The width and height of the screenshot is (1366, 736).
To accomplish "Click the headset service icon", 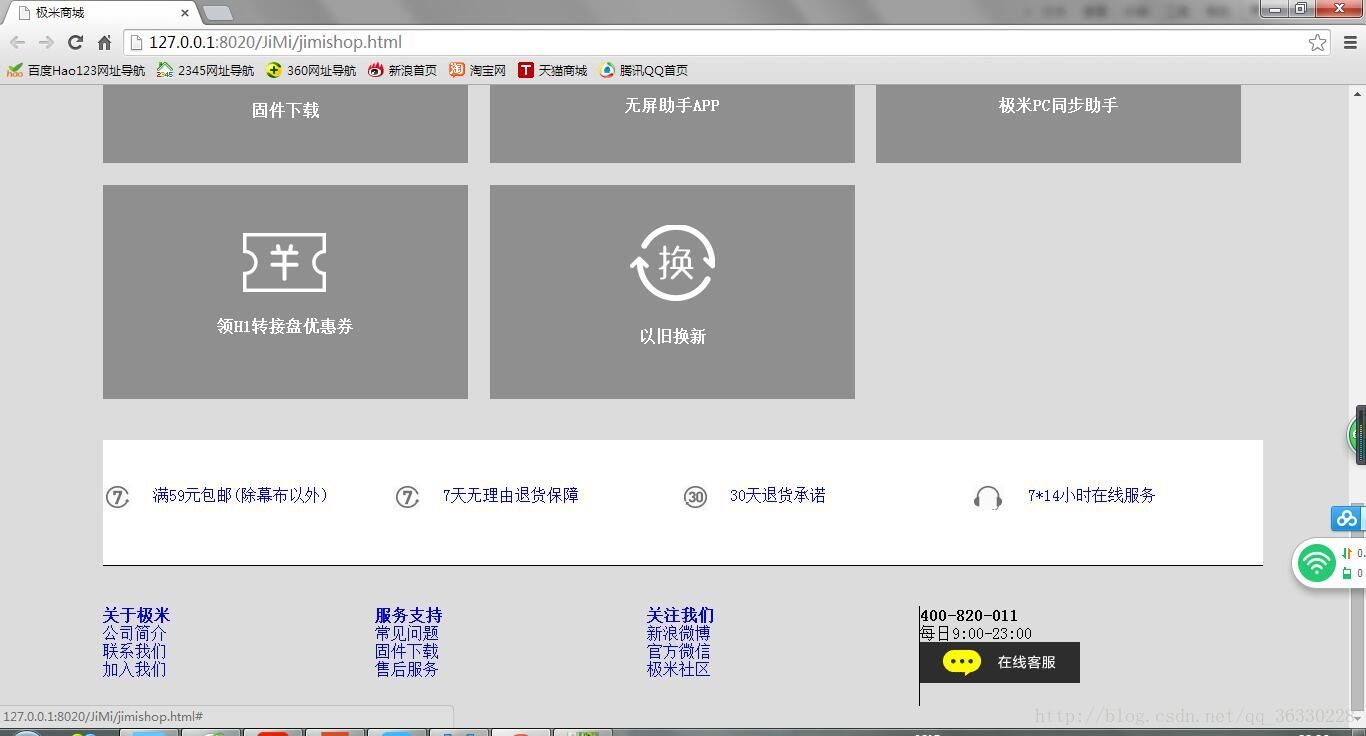I will pyautogui.click(x=987, y=497).
